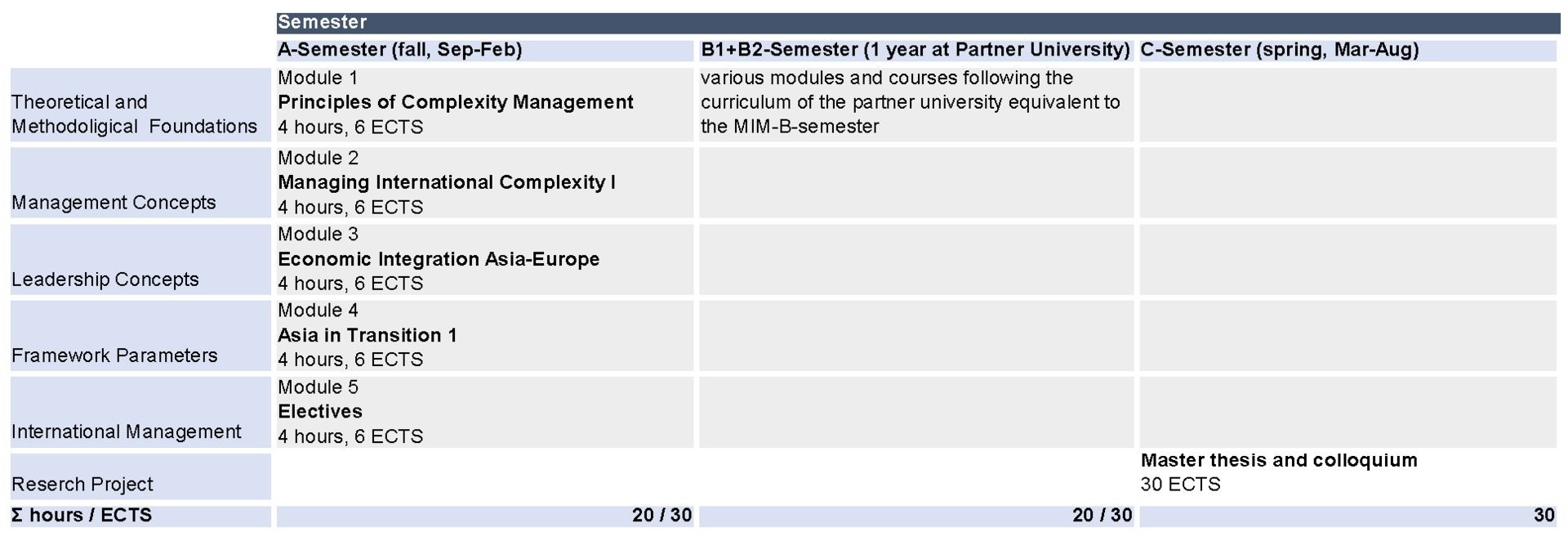
Task: Click the Reserch Project row label
Action: tap(140, 477)
